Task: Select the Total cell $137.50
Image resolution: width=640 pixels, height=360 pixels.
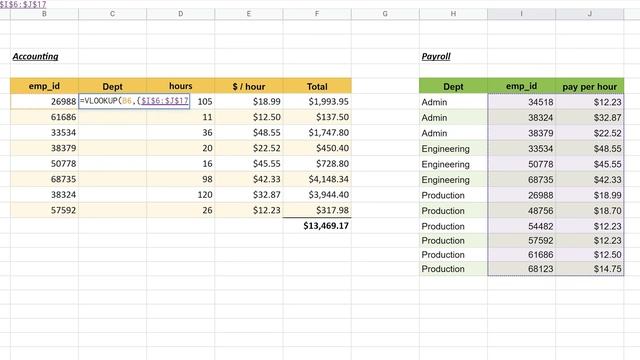Action: [x=317, y=117]
